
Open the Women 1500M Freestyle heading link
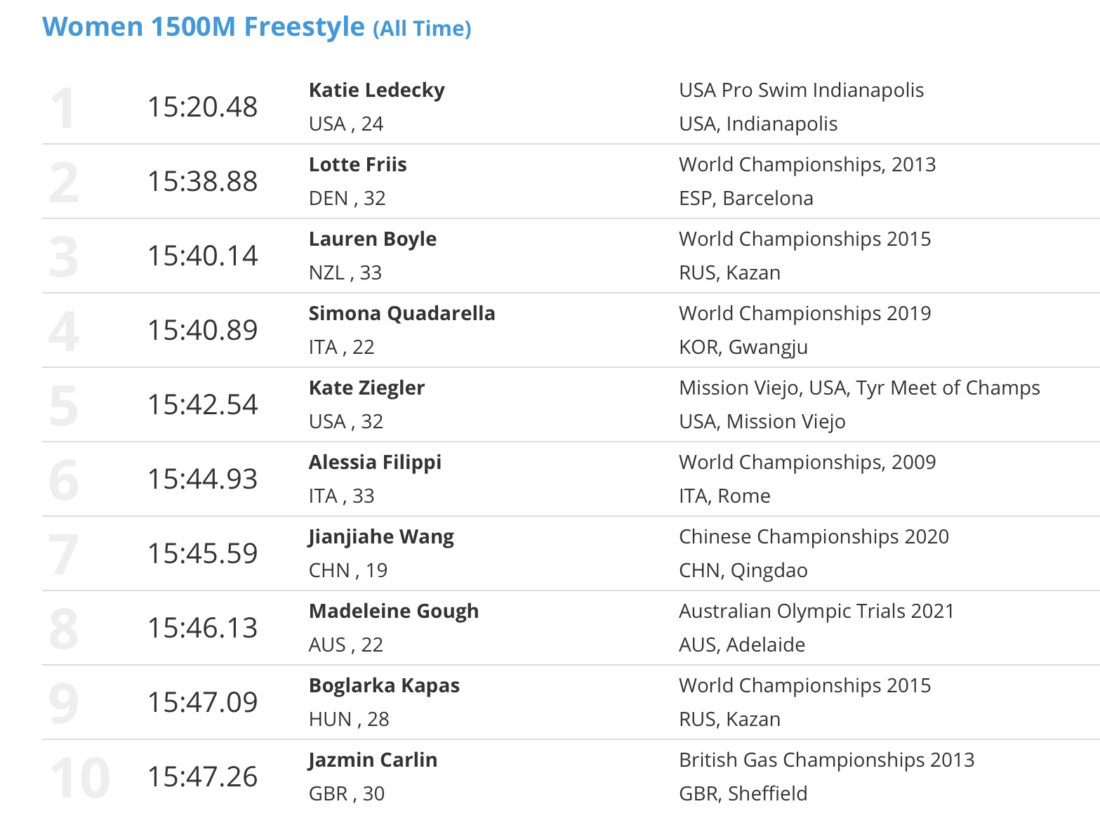203,27
